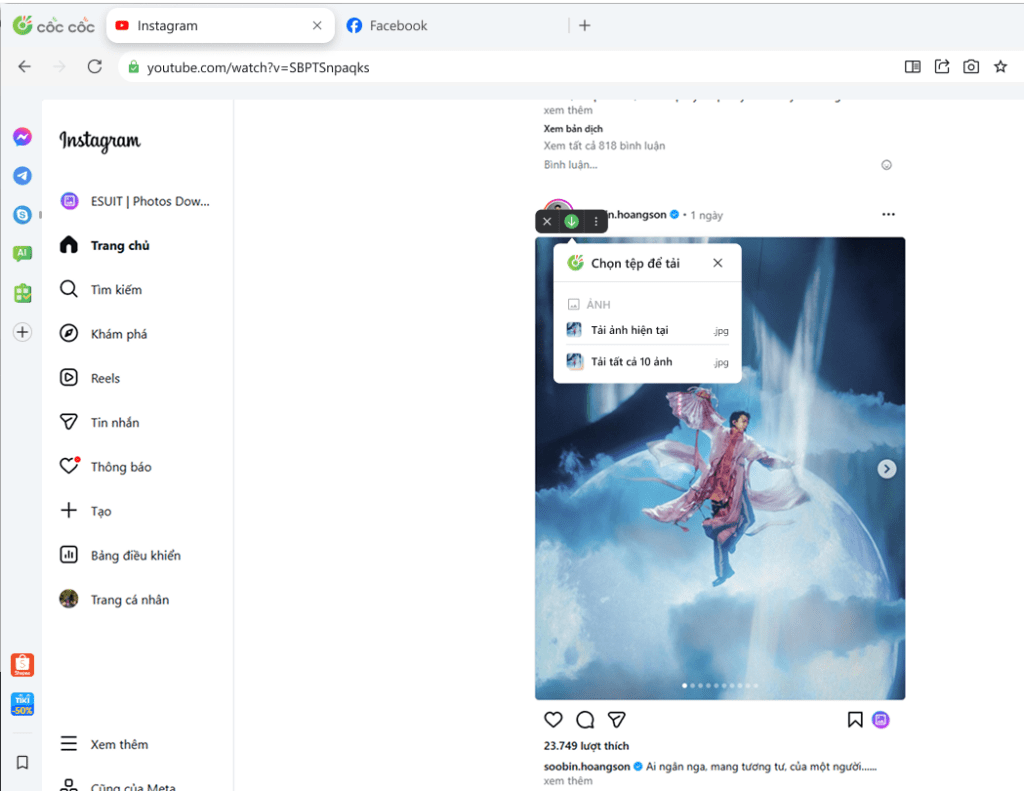Open the post's three-dot options menu
The image size is (1024, 791).
point(888,214)
